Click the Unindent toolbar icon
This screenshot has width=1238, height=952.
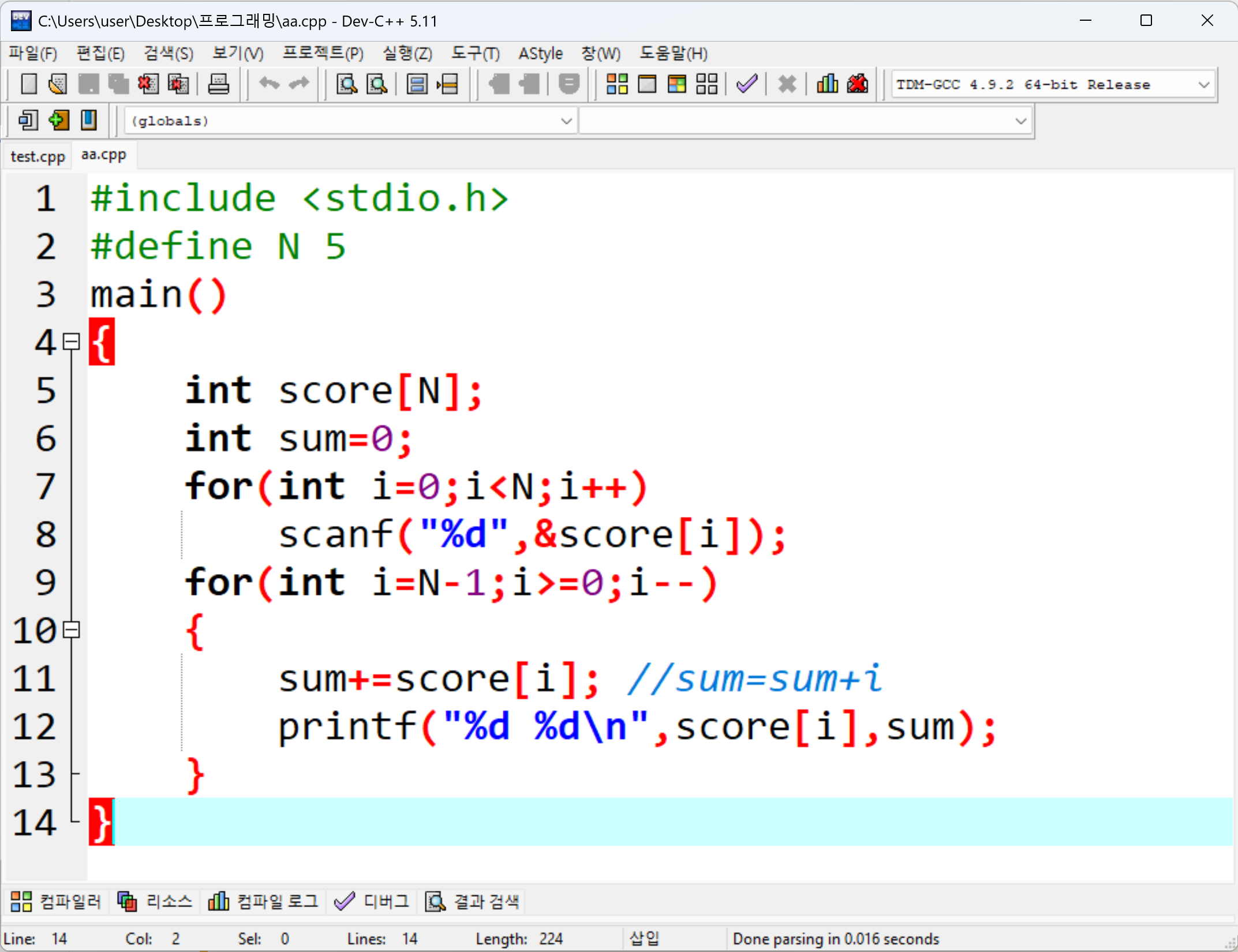pyautogui.click(x=529, y=84)
